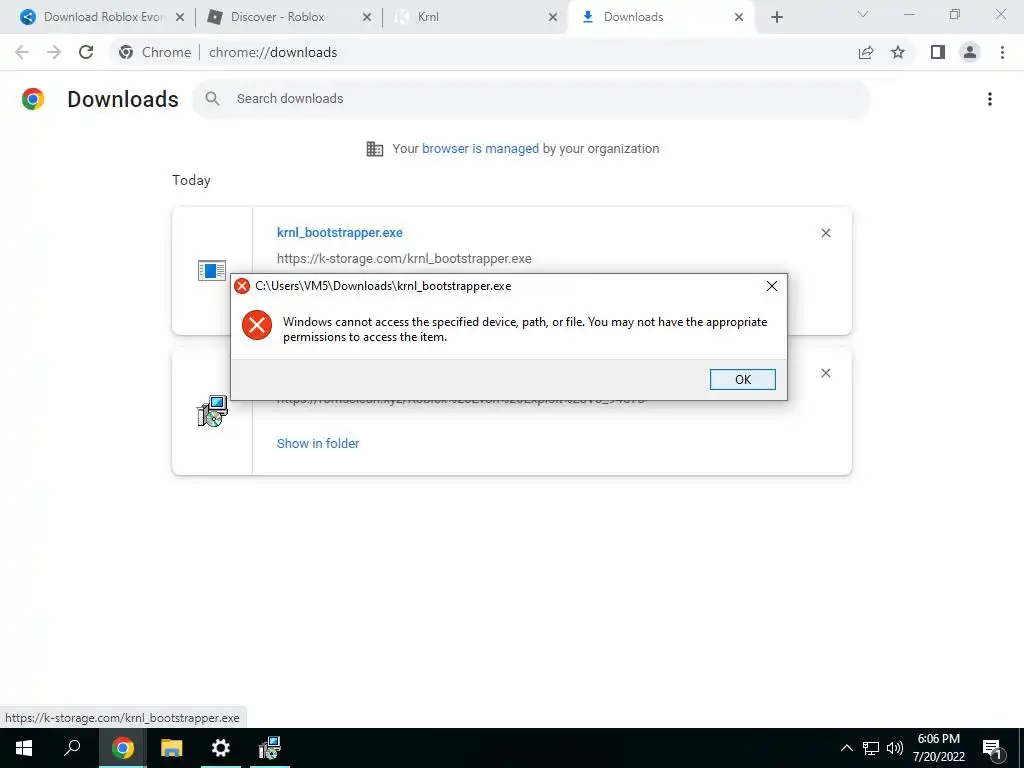Click the Chrome site info chip
1024x768 pixels.
(x=155, y=52)
